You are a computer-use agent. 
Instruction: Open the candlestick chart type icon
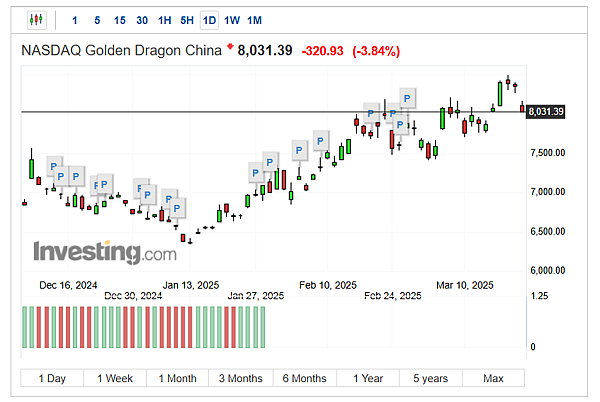click(37, 20)
